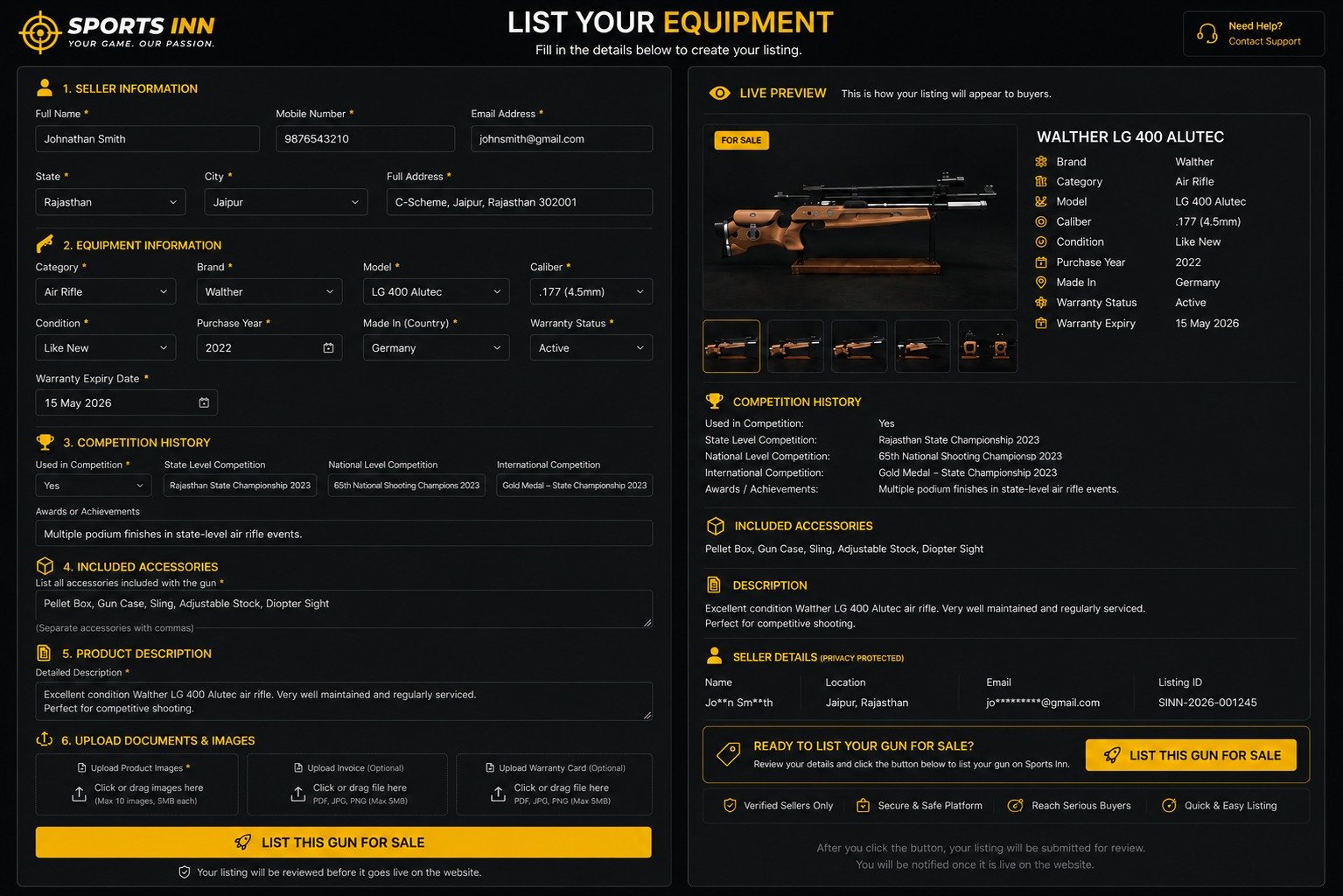Image resolution: width=1343 pixels, height=896 pixels.
Task: Click the headset support icon
Action: pos(1207,33)
